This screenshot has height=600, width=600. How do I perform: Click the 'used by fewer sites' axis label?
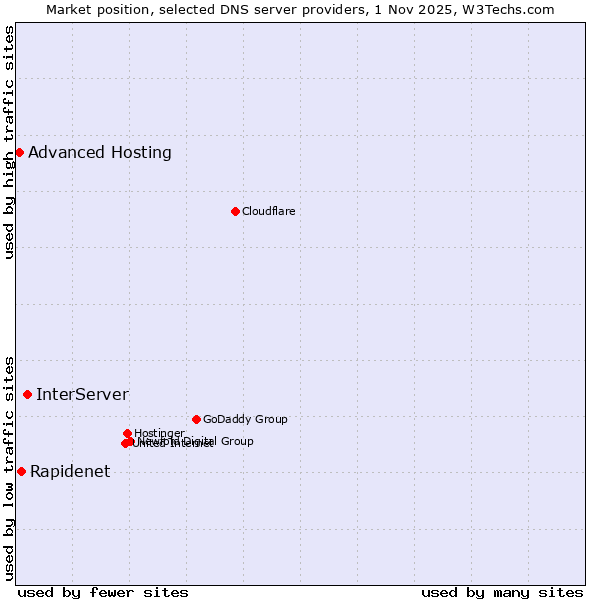(x=103, y=592)
